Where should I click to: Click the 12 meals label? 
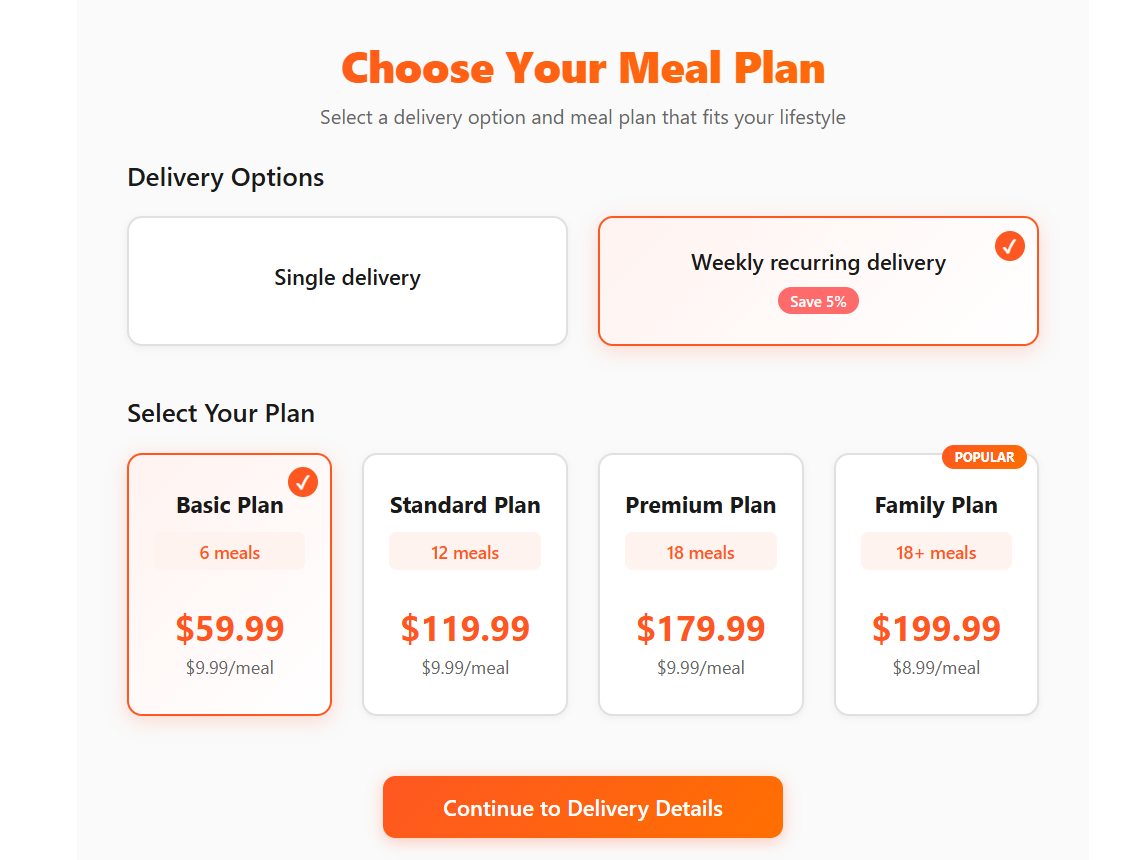465,553
